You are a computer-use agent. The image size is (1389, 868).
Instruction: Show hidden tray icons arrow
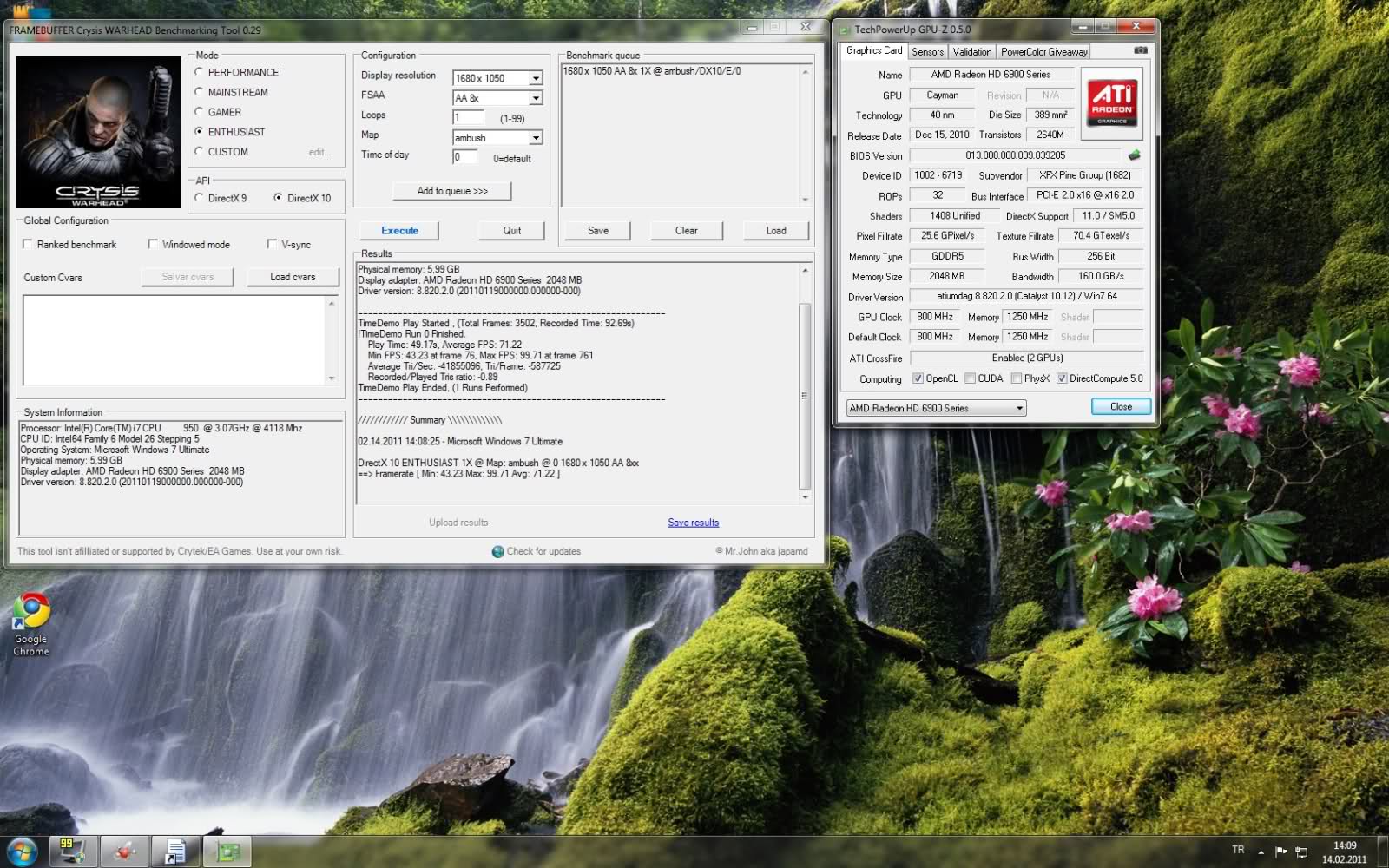click(1261, 852)
